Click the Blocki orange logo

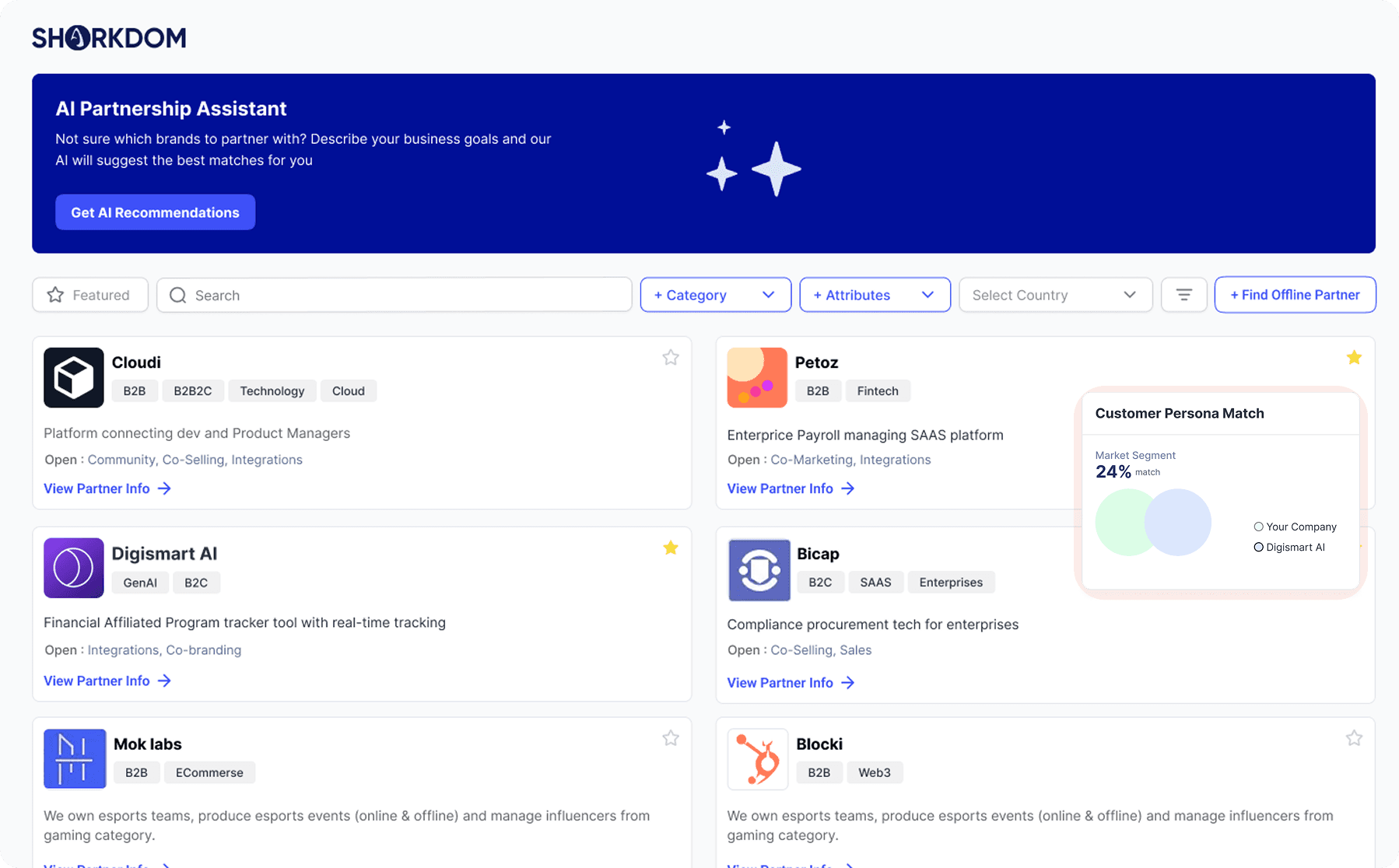click(x=757, y=758)
